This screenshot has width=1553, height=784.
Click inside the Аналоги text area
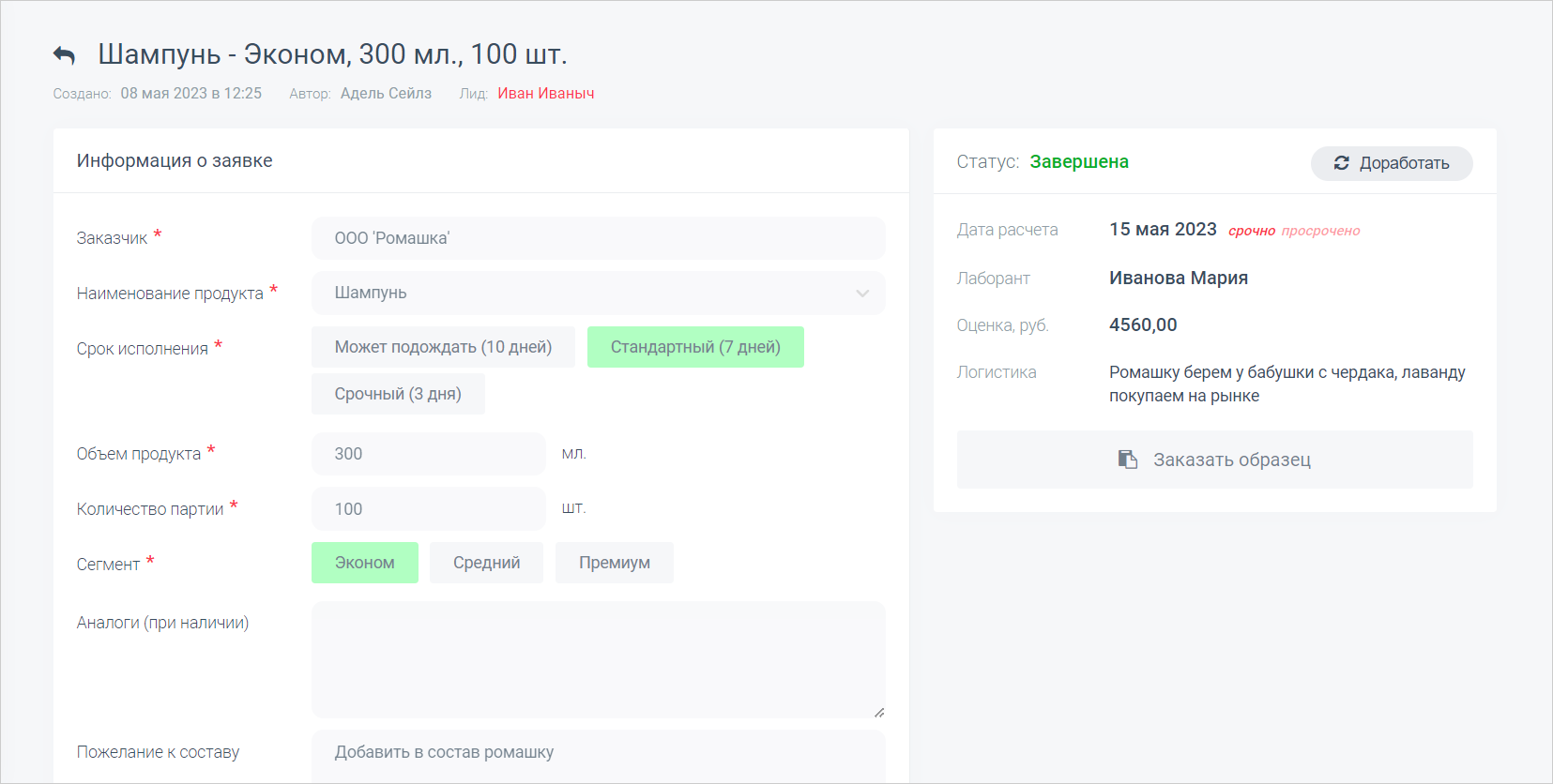point(599,660)
